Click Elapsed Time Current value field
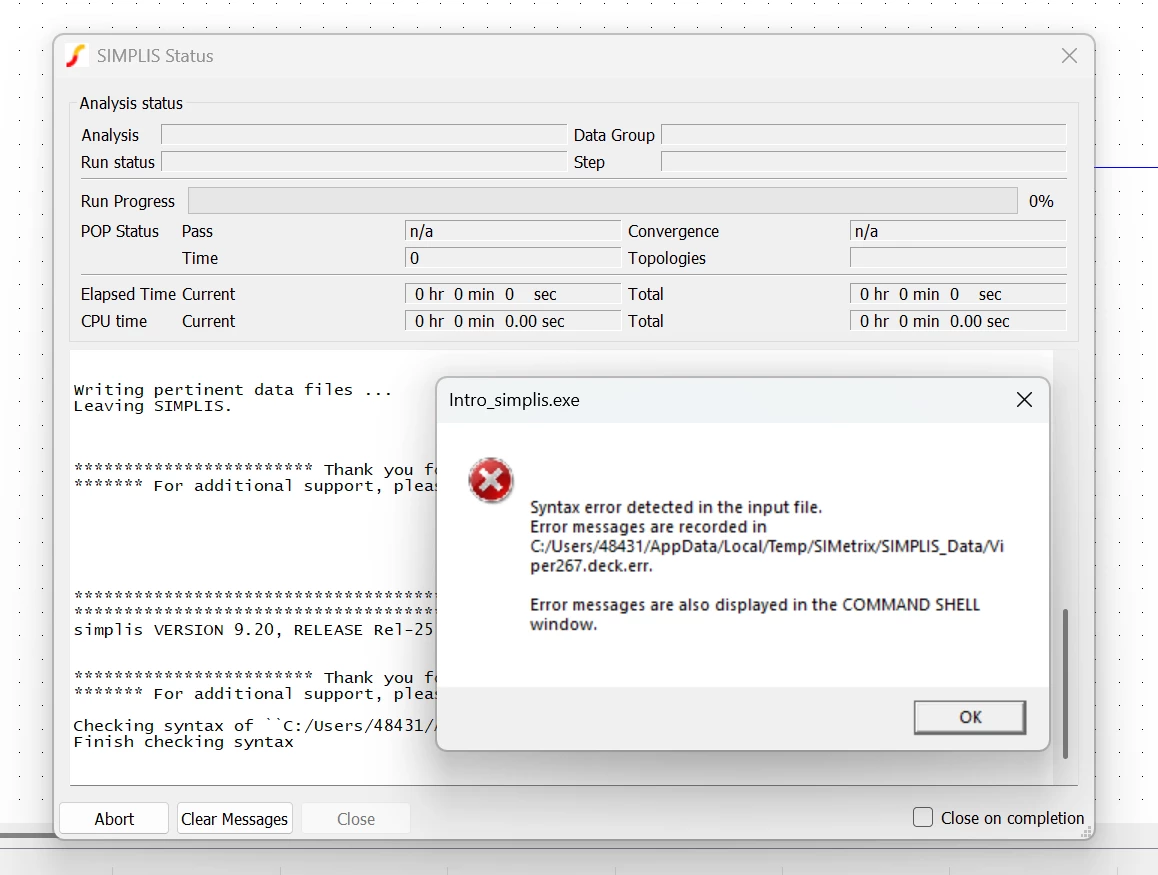The height and width of the screenshot is (875, 1158). coord(513,294)
